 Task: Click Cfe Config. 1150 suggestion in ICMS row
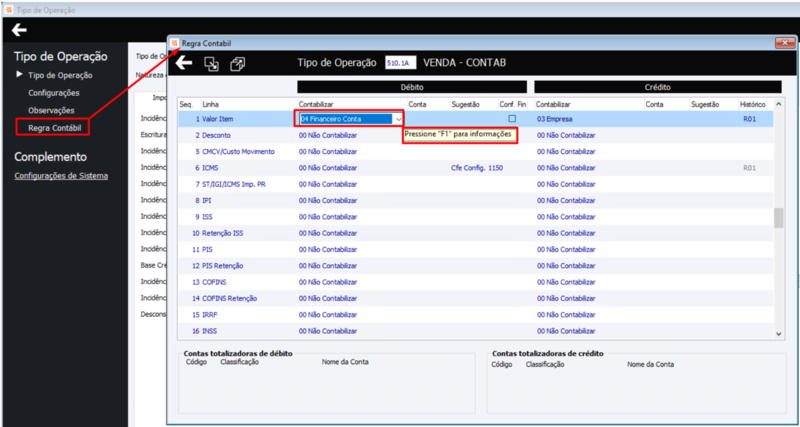click(x=477, y=168)
